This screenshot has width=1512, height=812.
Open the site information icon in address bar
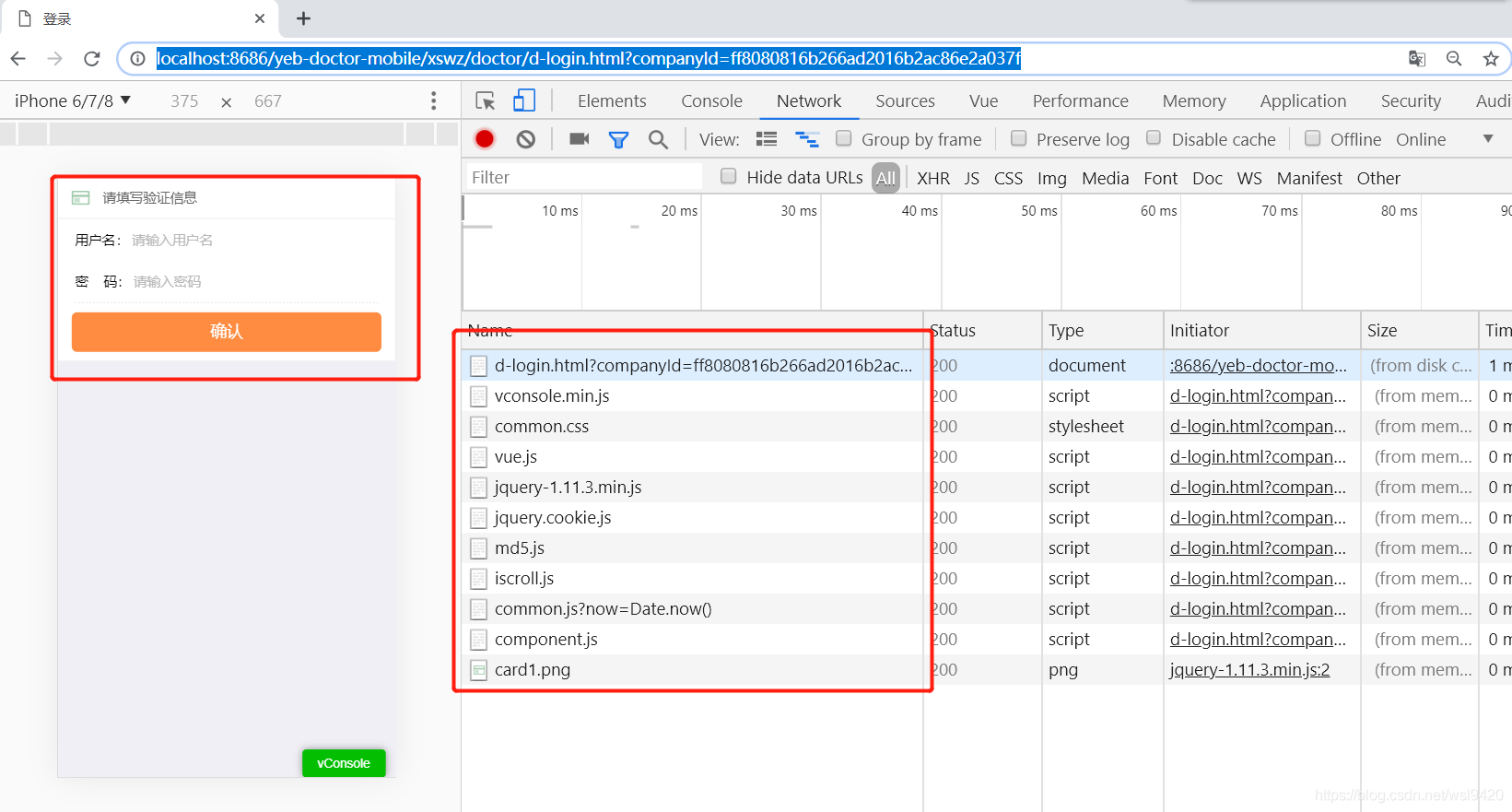[137, 59]
